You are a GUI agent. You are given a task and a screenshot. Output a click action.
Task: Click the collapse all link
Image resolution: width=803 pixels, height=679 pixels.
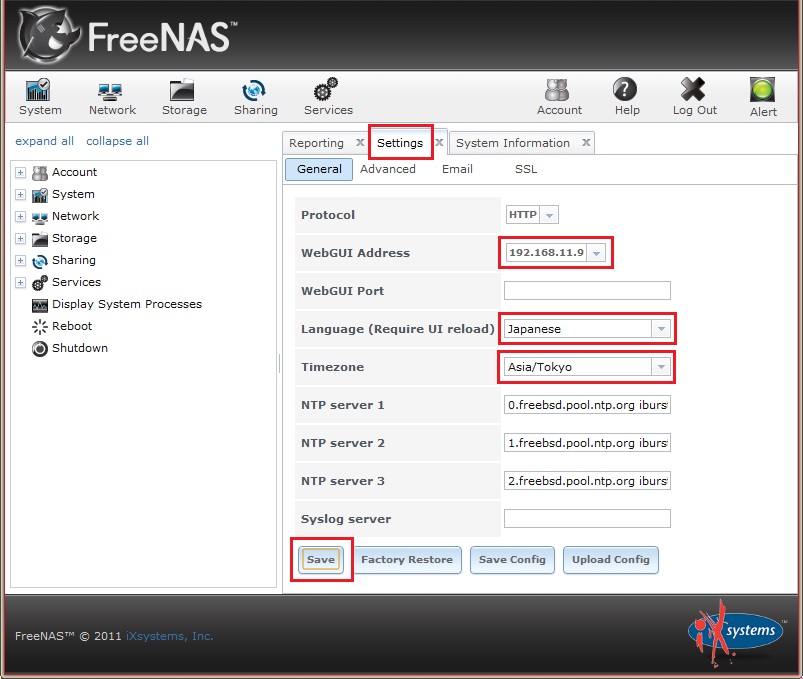click(117, 141)
